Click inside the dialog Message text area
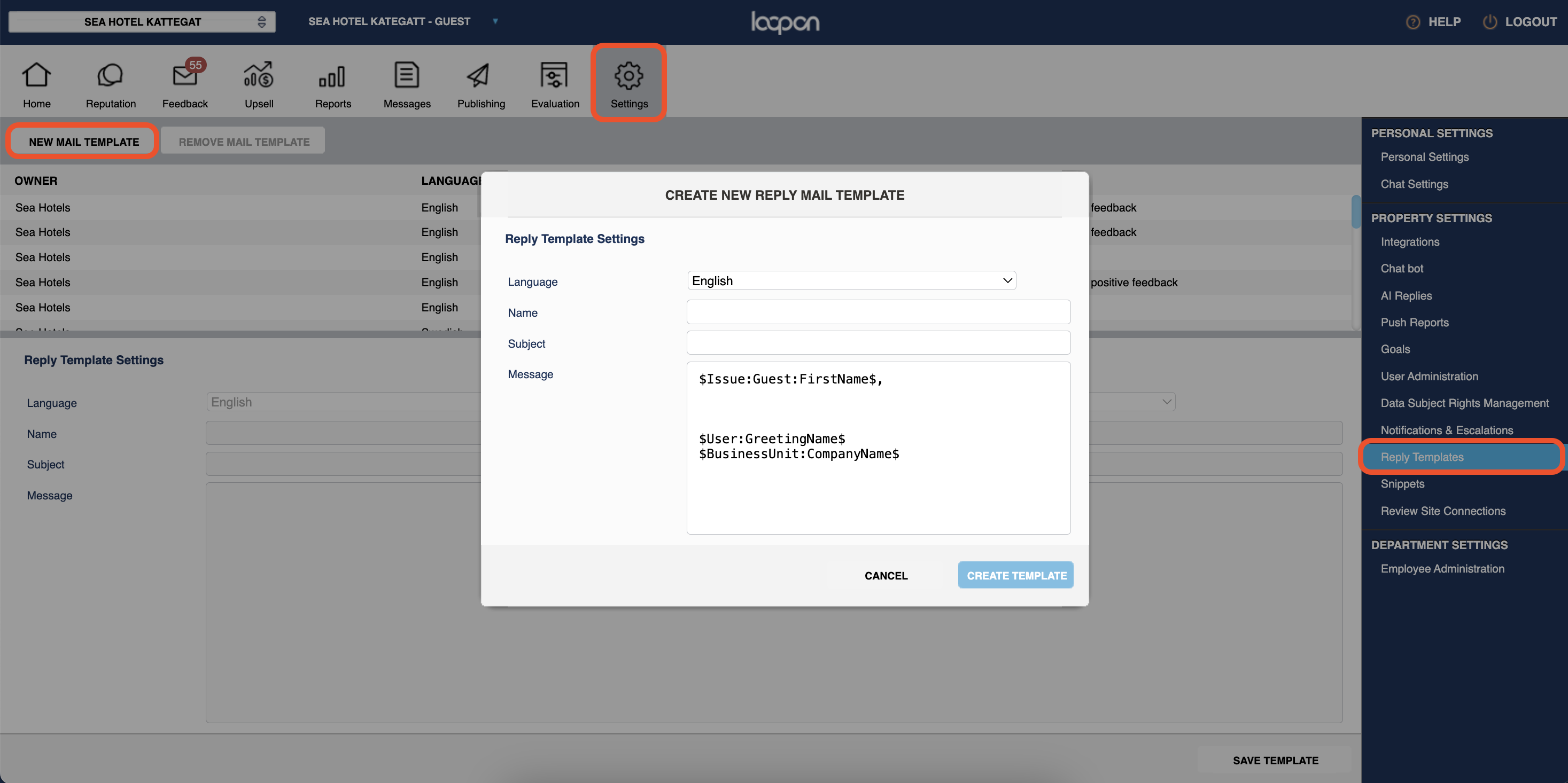The height and width of the screenshot is (783, 1568). (x=879, y=449)
